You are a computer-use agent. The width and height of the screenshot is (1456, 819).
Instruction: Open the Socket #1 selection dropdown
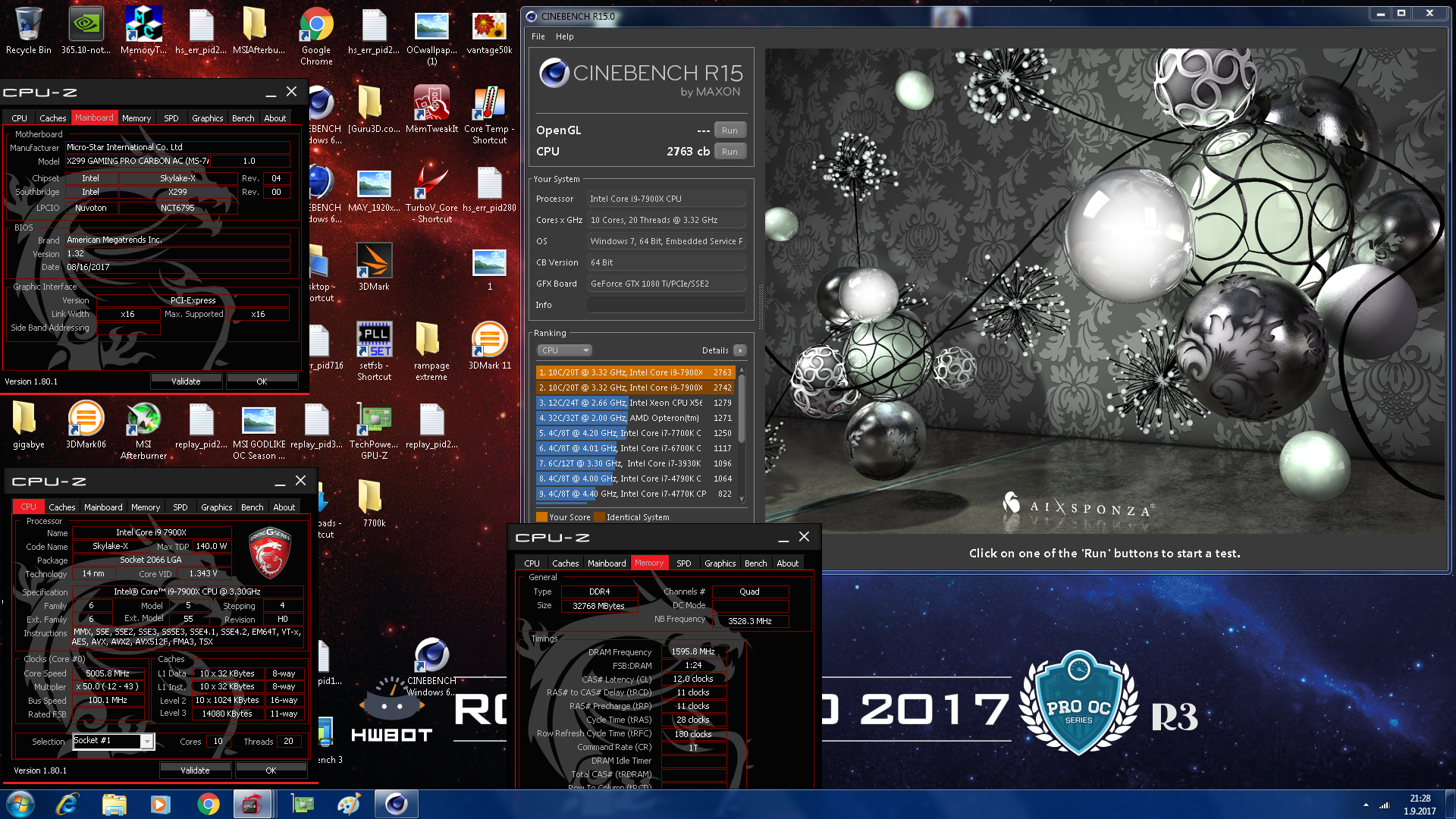pyautogui.click(x=114, y=741)
